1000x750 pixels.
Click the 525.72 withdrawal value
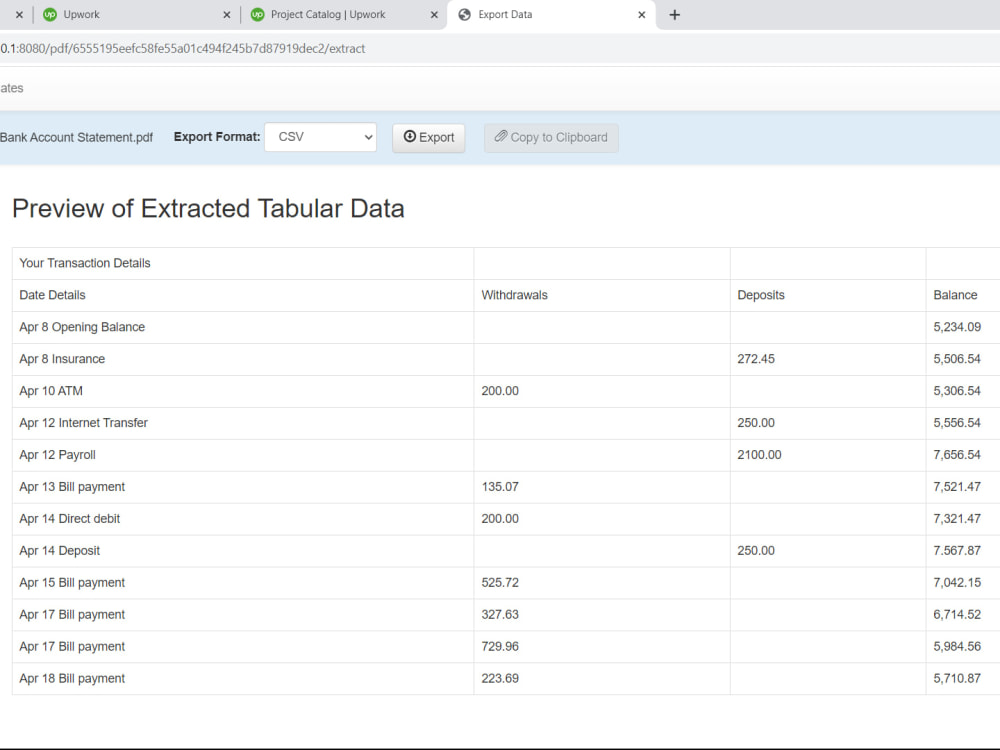(x=500, y=582)
